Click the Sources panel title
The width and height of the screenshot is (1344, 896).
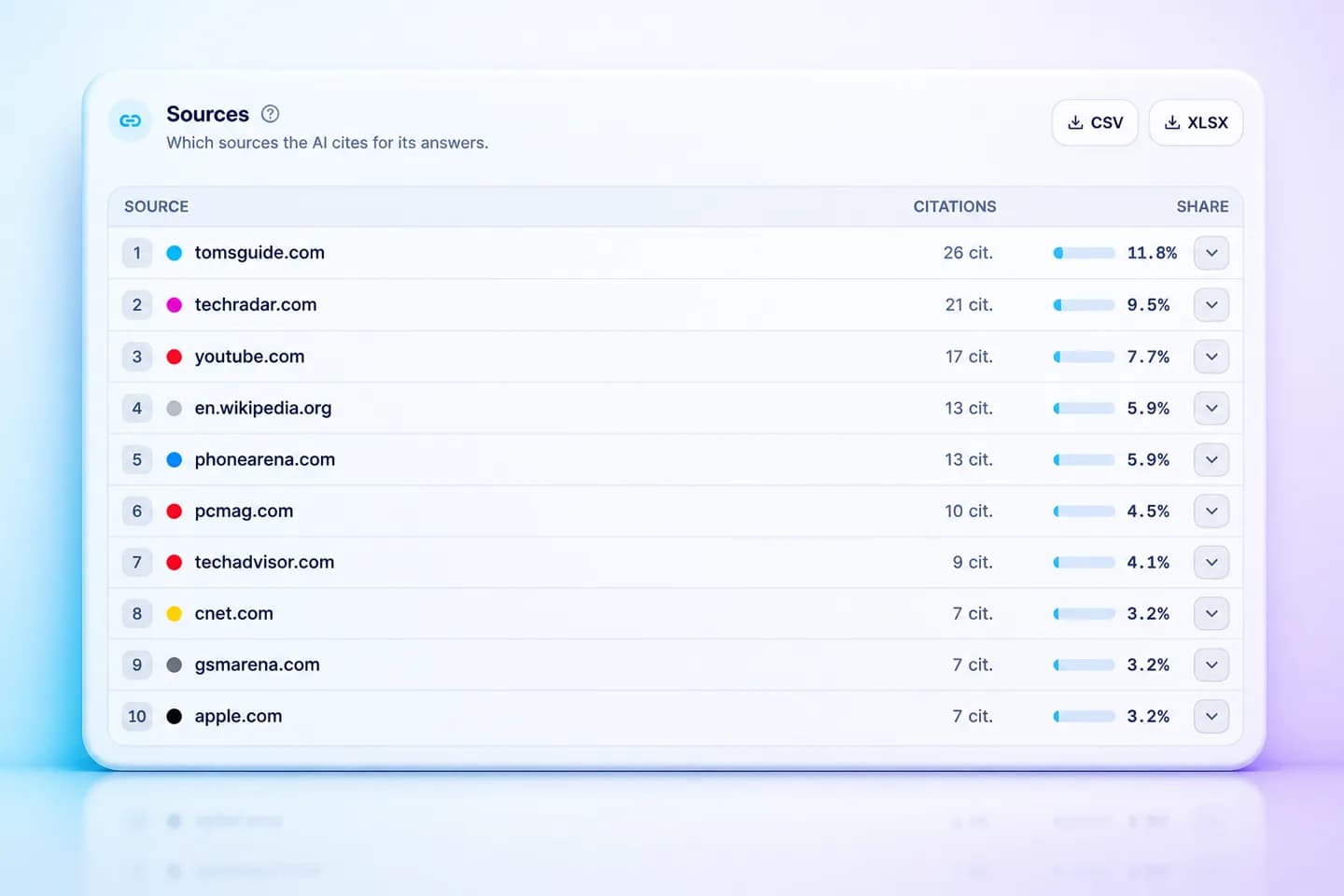click(207, 114)
